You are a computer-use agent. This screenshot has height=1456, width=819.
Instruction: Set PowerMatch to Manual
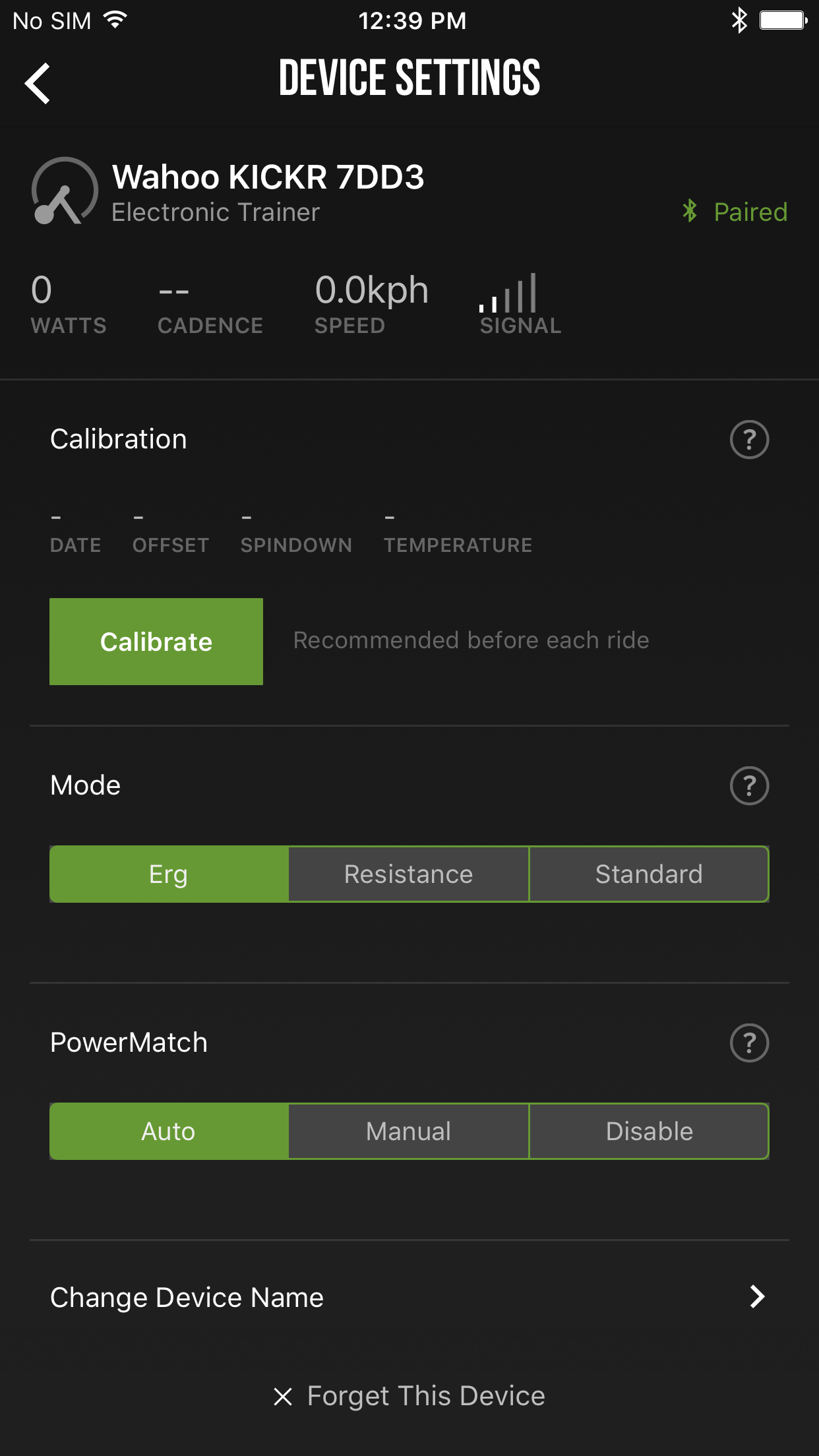coord(409,1132)
